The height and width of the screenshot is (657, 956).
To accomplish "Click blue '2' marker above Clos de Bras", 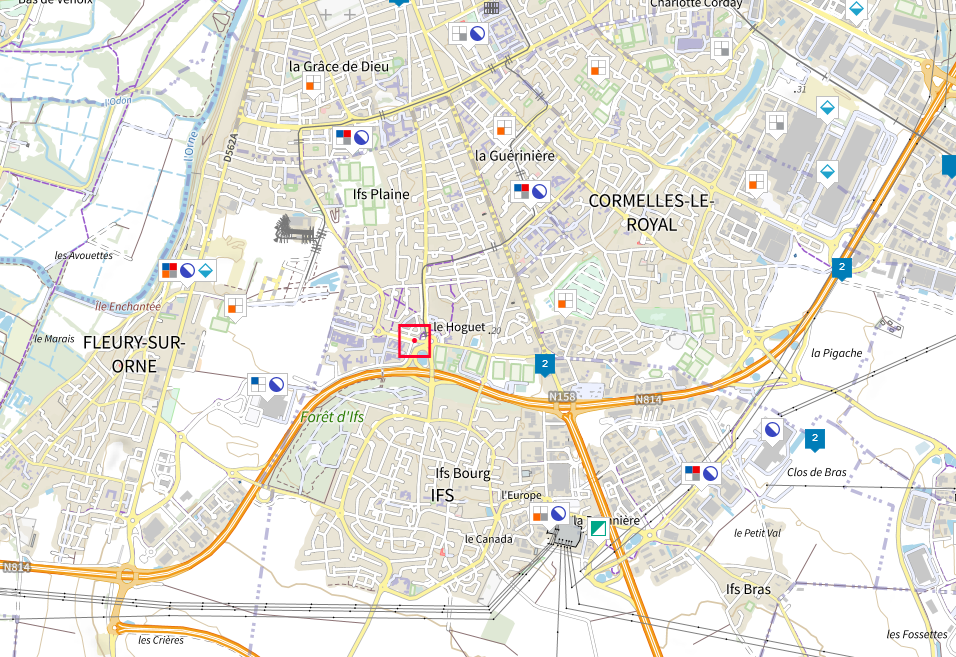I will tap(815, 438).
